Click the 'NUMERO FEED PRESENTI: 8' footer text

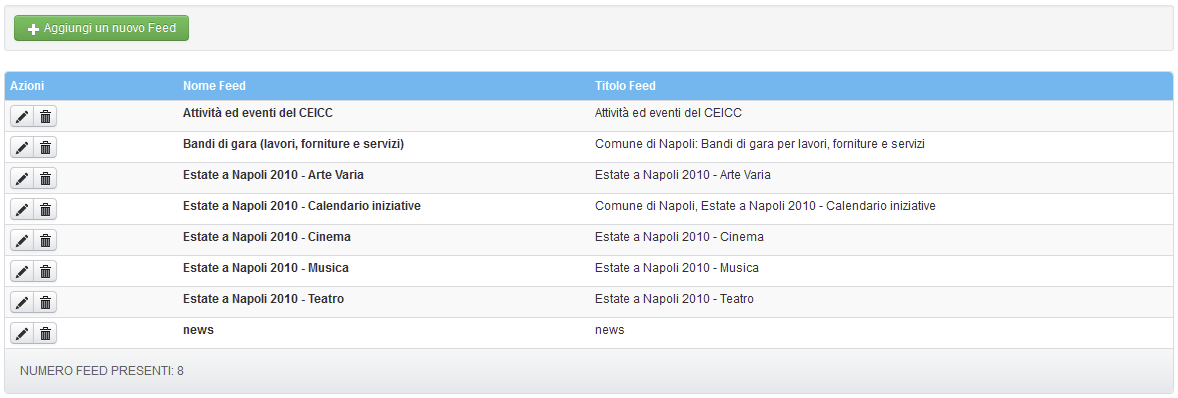click(102, 370)
